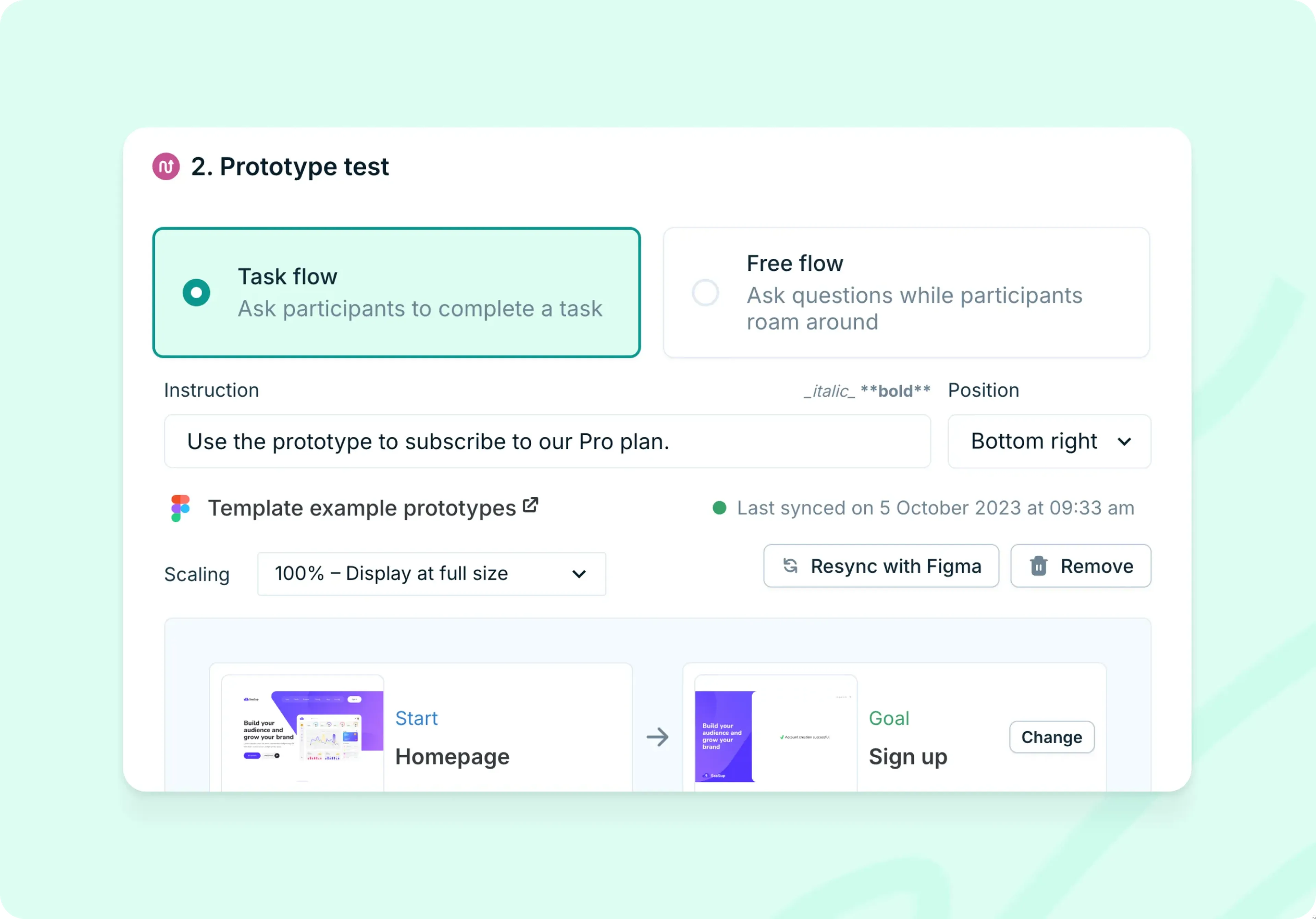Click Remove to delete the prototype

[x=1081, y=566]
